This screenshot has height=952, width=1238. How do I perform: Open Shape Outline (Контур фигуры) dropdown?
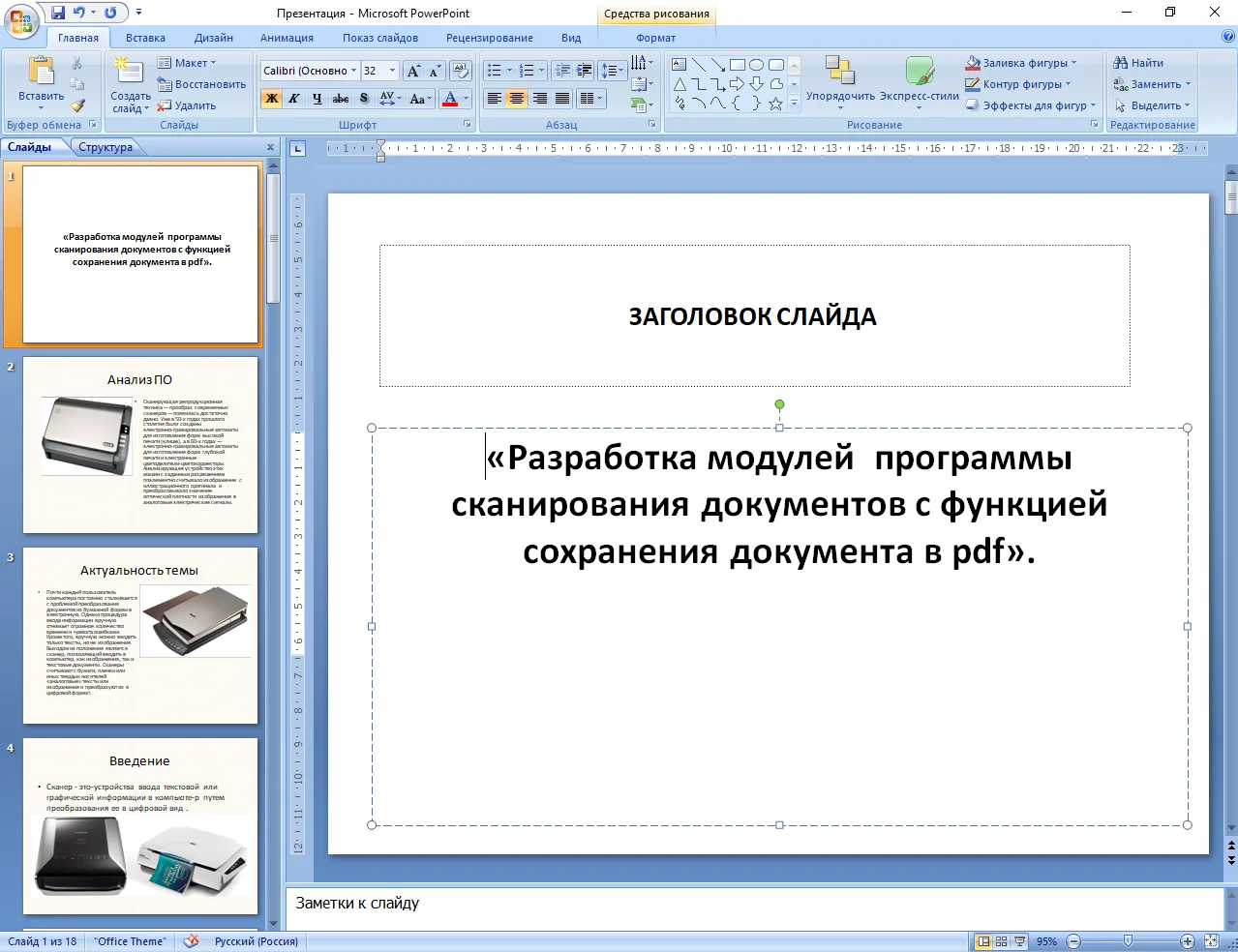(1019, 84)
